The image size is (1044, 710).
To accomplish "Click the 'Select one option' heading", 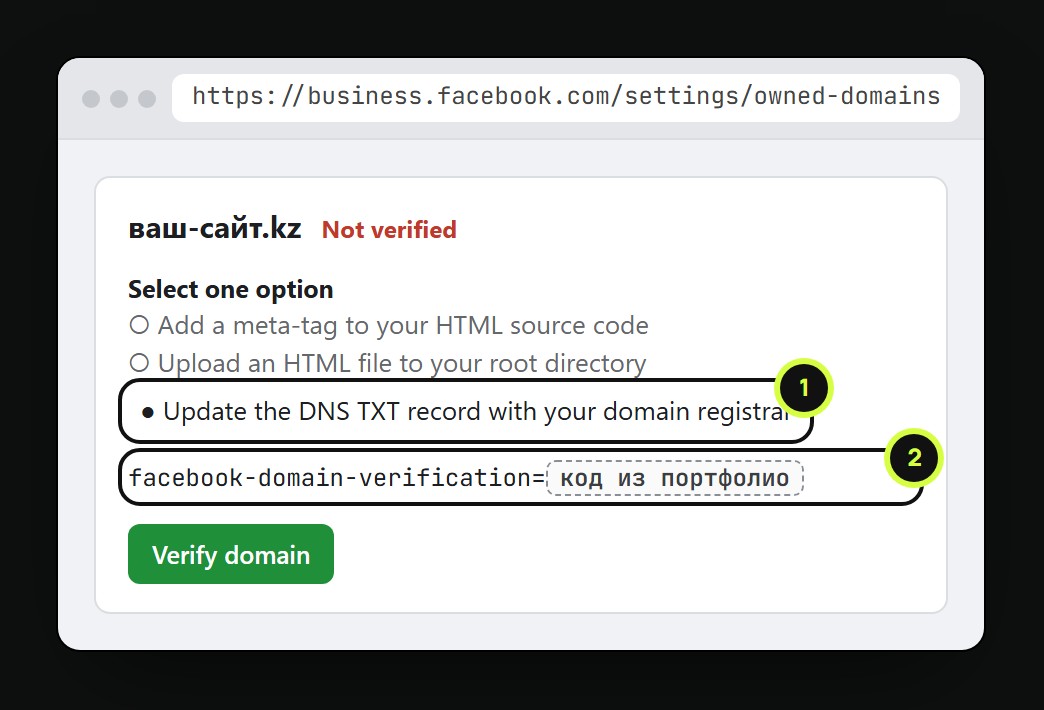I will click(230, 290).
